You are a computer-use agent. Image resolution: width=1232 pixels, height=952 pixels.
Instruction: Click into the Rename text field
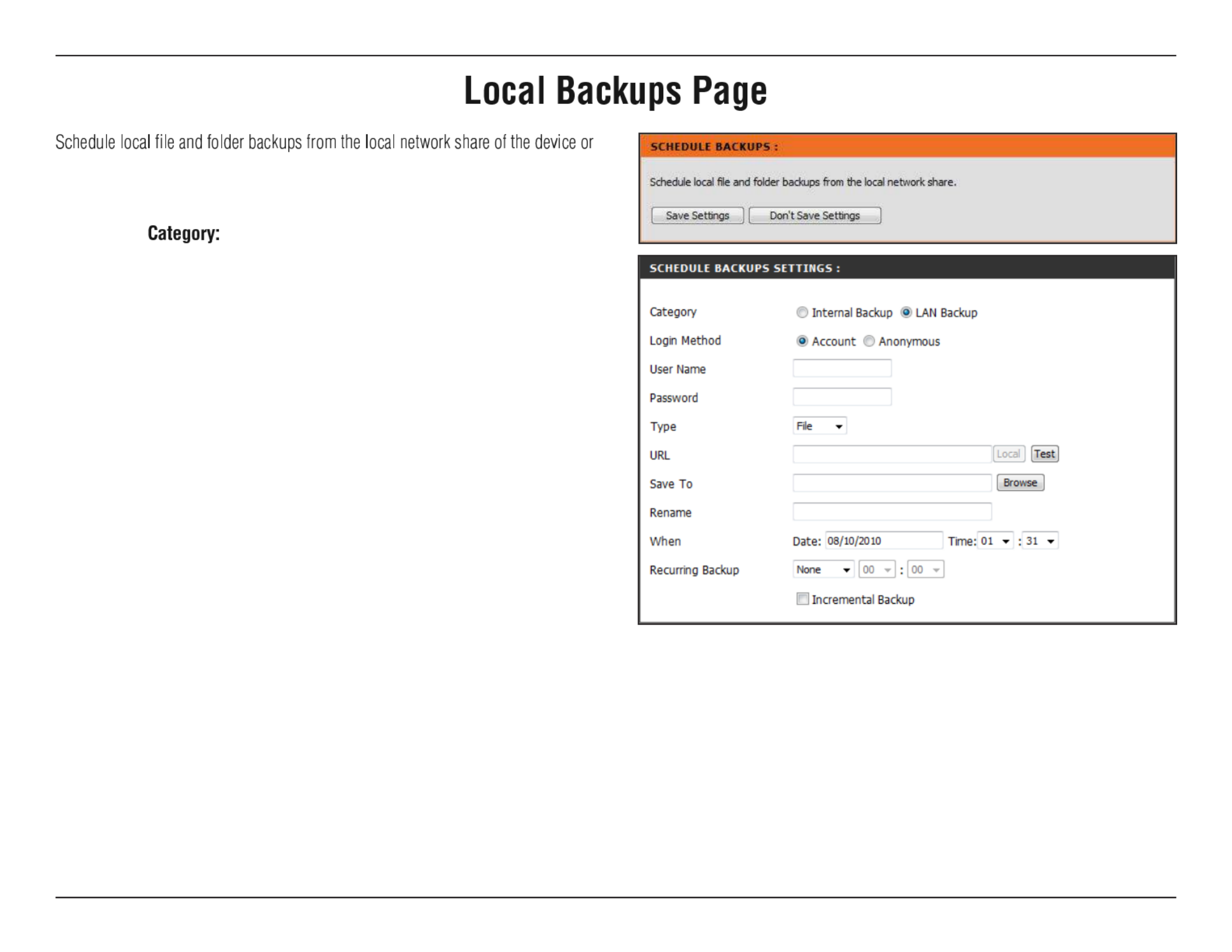pos(892,512)
